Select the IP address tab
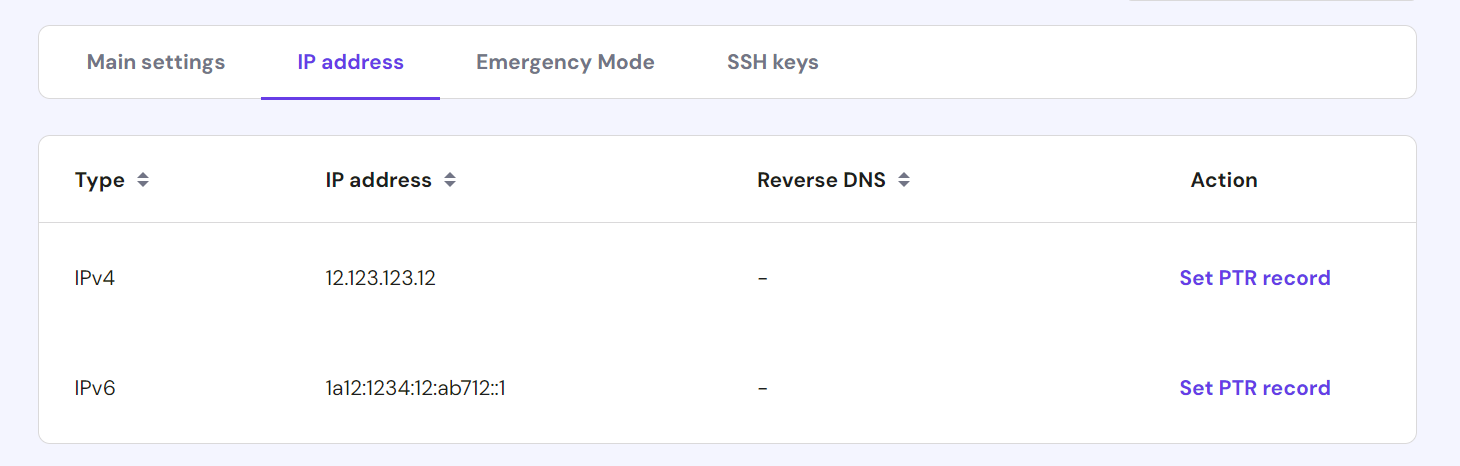Image resolution: width=1460 pixels, height=466 pixels. click(x=350, y=62)
